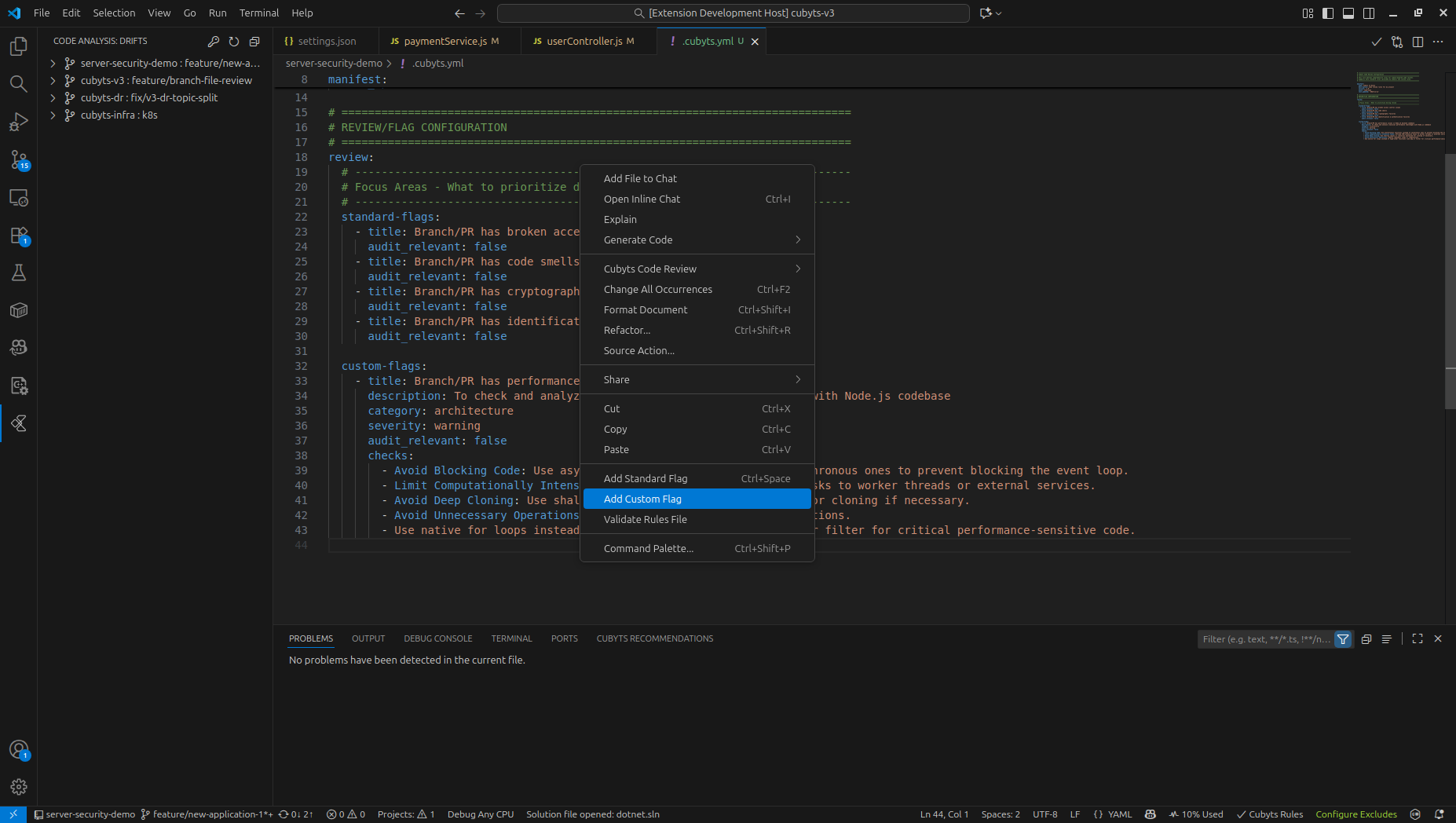Click the GitHub Copilot status bar icon
The width and height of the screenshot is (1456, 823).
coord(1149,814)
